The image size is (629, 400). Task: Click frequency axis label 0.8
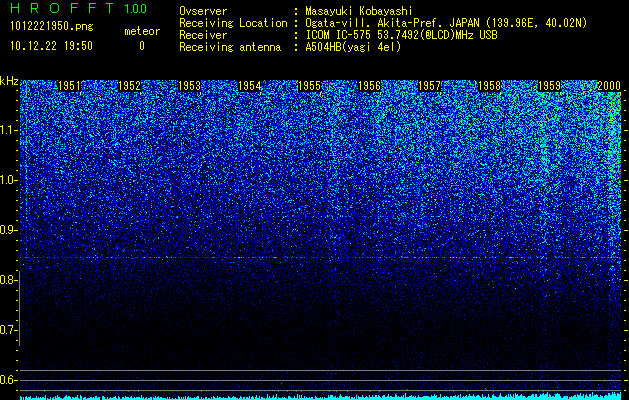(8, 280)
